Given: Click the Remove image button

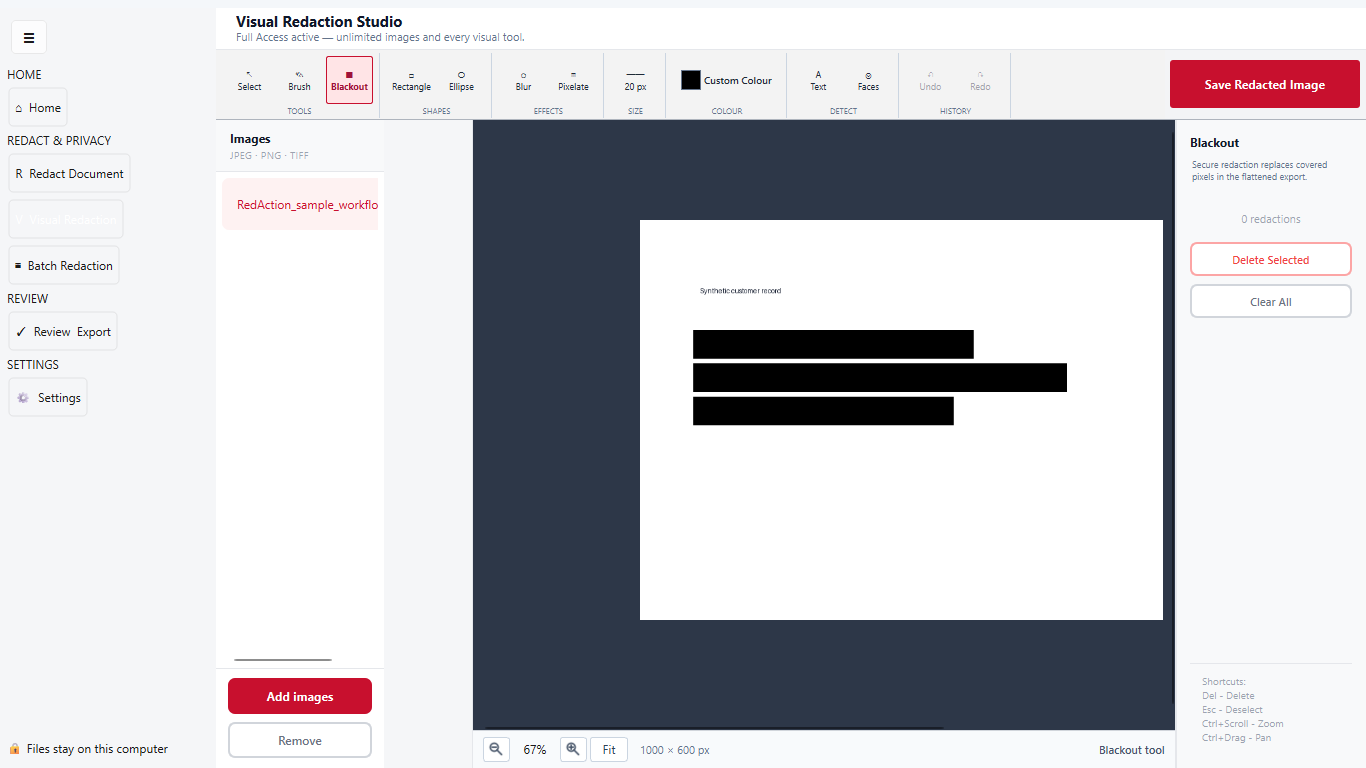Looking at the screenshot, I should click(300, 740).
